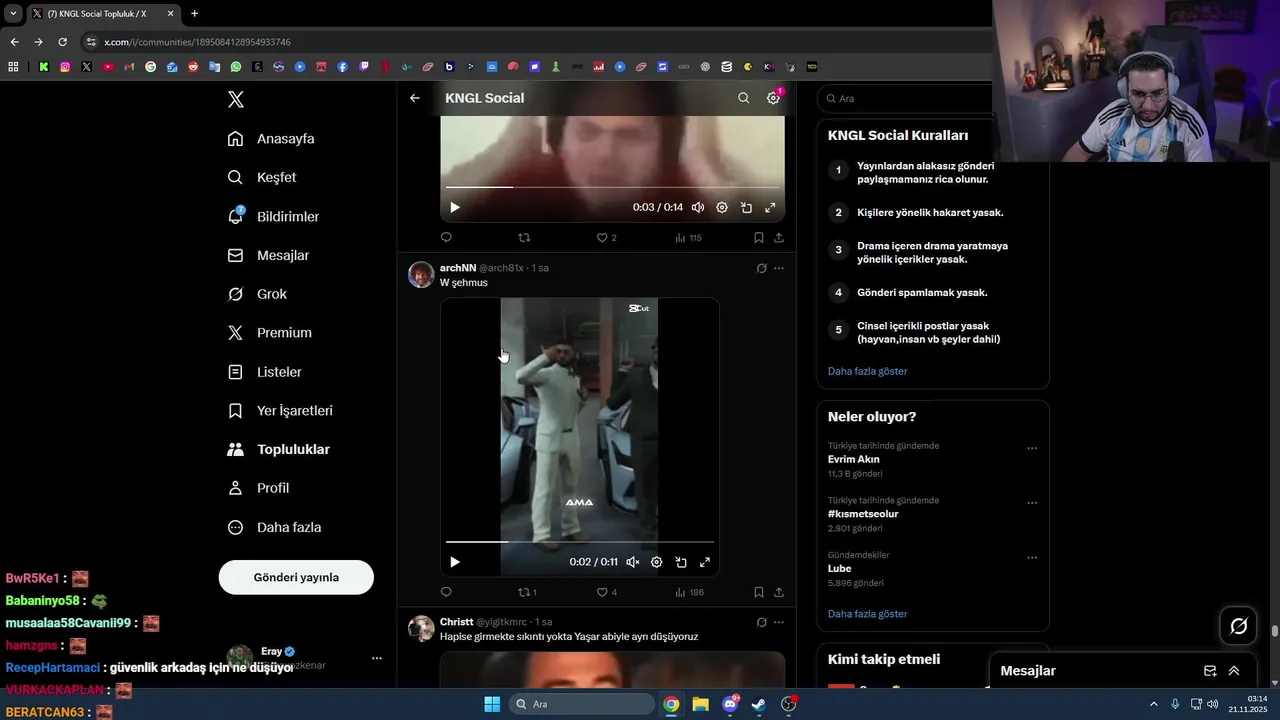Viewport: 1280px width, 720px height.
Task: Go back with the KNGL Social arrow
Action: click(x=415, y=98)
